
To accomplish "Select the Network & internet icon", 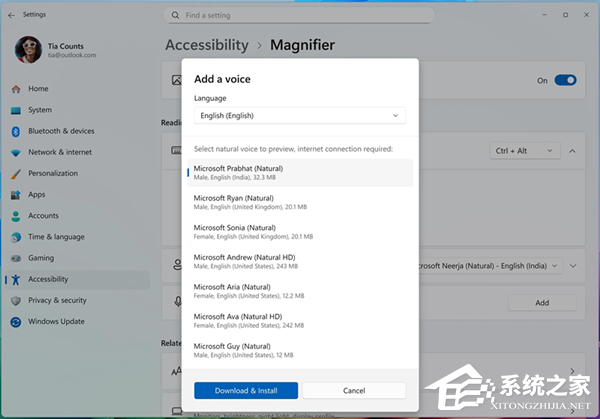I will [x=16, y=152].
